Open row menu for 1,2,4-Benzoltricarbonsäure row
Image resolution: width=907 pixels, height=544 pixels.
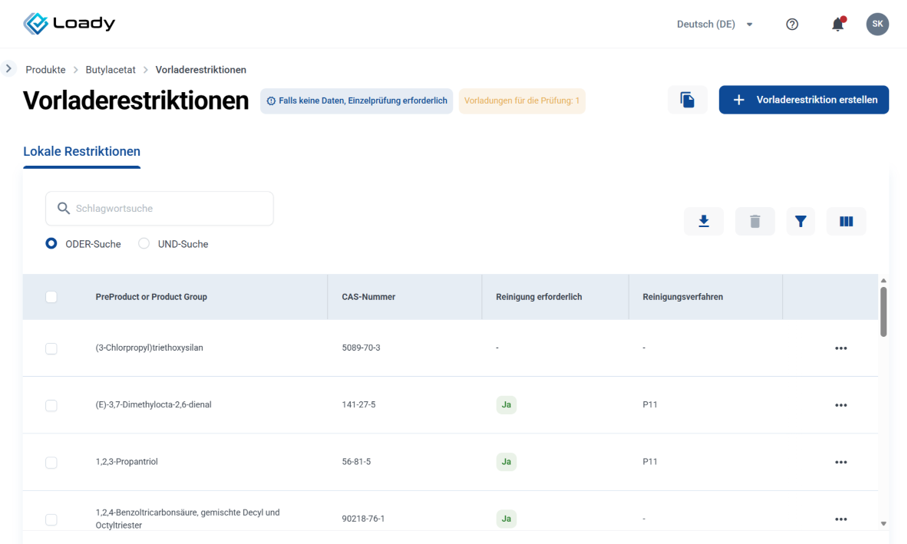click(841, 519)
